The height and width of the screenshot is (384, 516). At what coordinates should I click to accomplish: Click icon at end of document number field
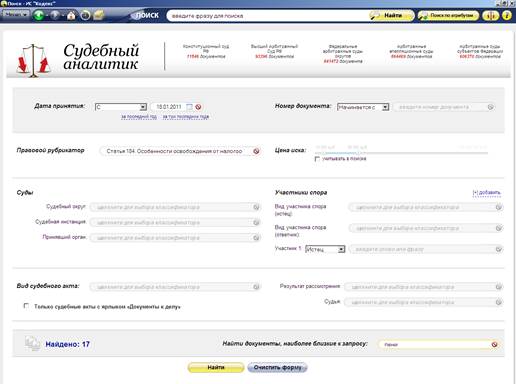pyautogui.click(x=491, y=107)
